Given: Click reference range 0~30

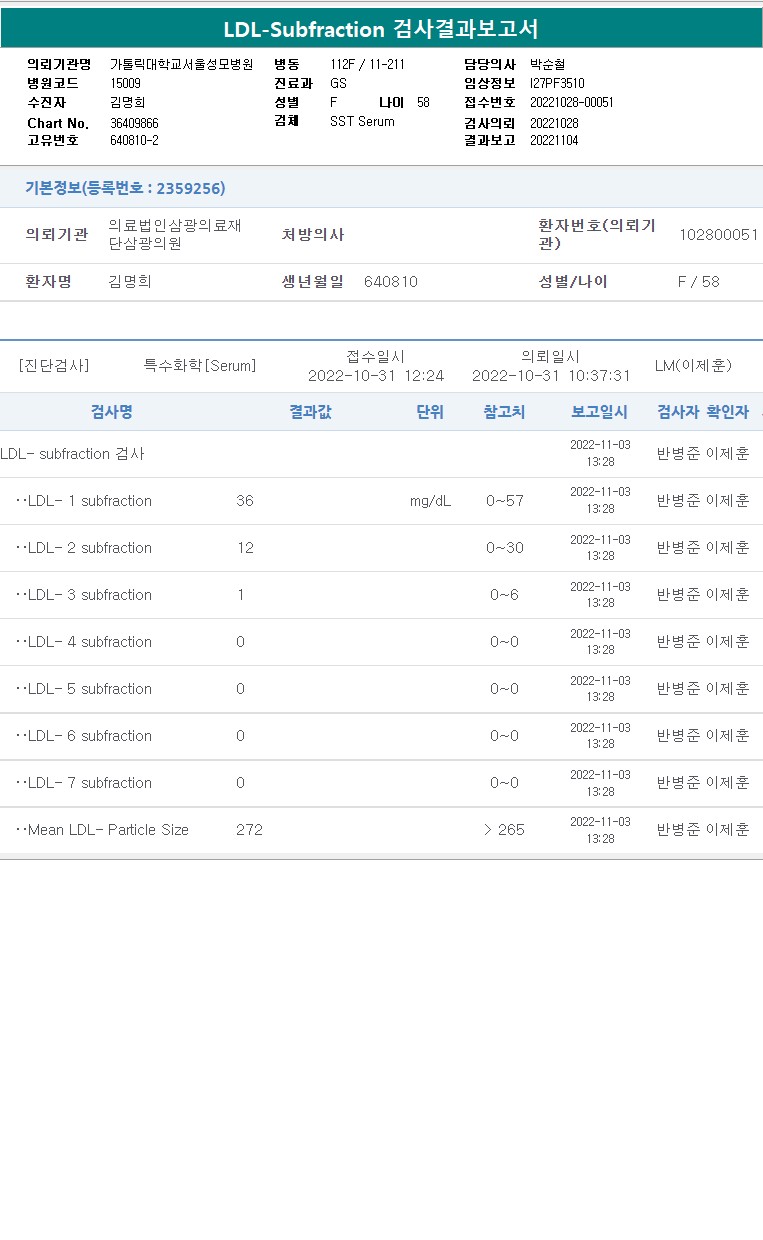Looking at the screenshot, I should point(505,548).
